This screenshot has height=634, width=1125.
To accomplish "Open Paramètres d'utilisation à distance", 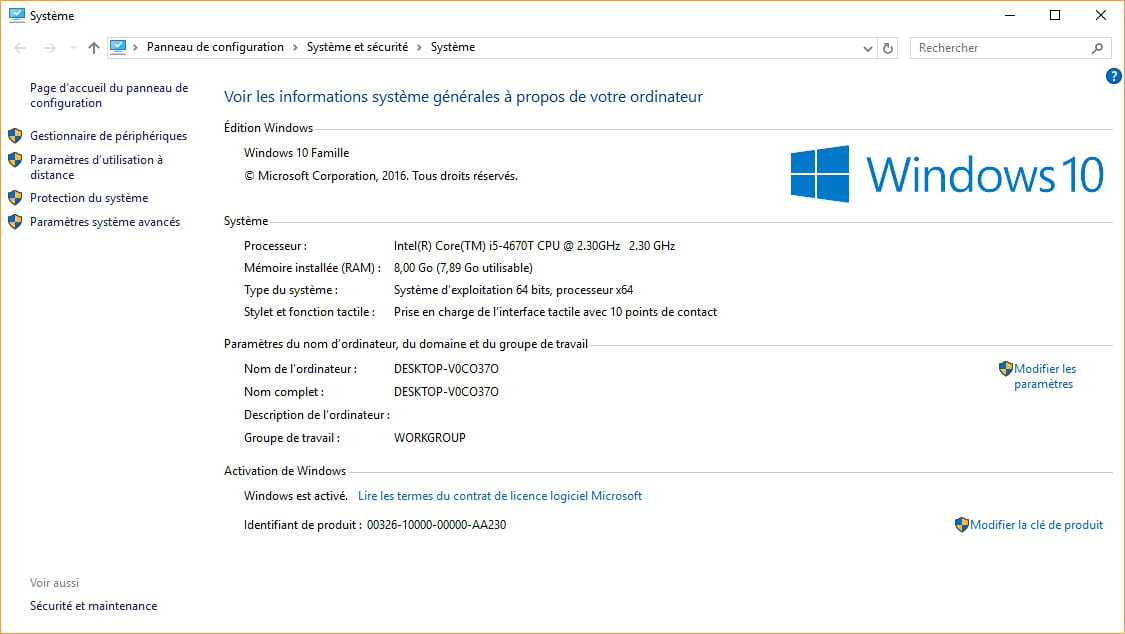I will click(96, 167).
